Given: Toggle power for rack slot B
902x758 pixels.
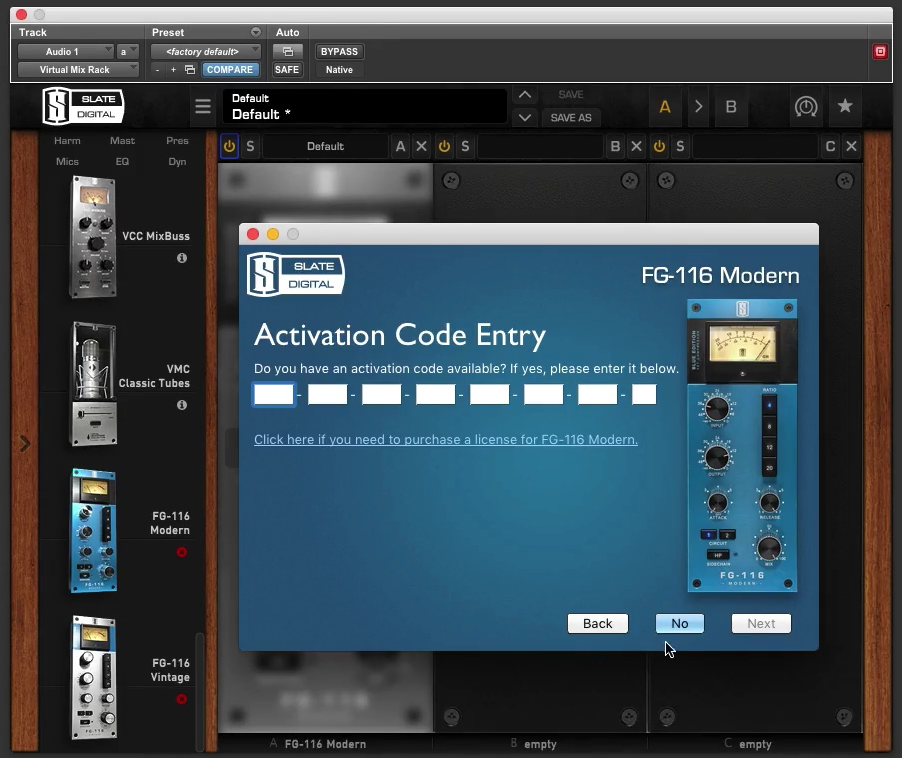Looking at the screenshot, I should (444, 146).
